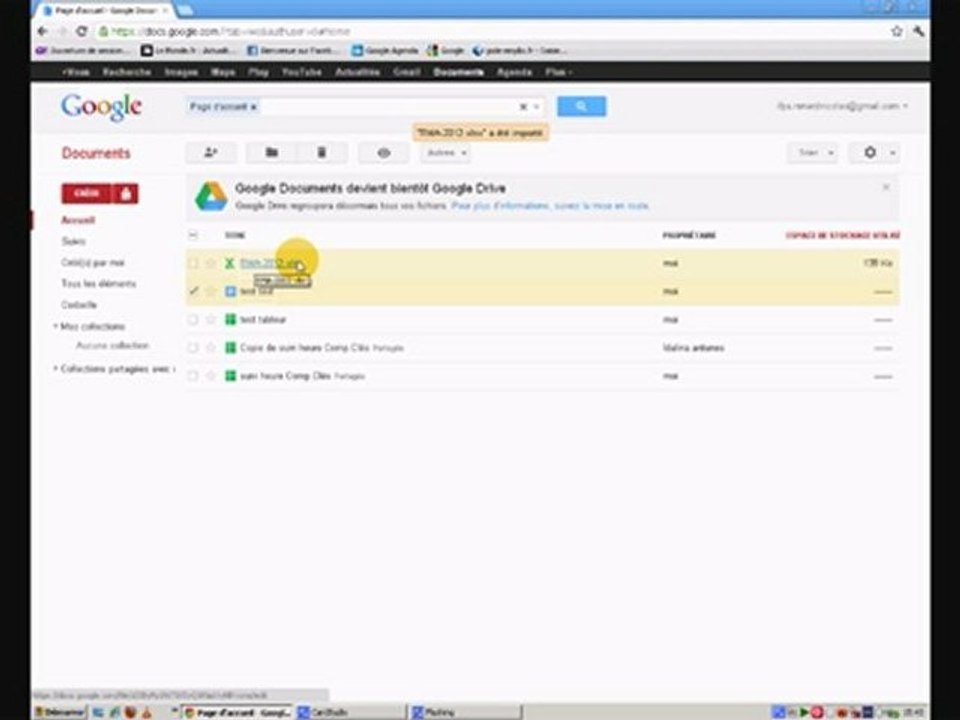Bookmark this page with the star icon

pos(897,31)
